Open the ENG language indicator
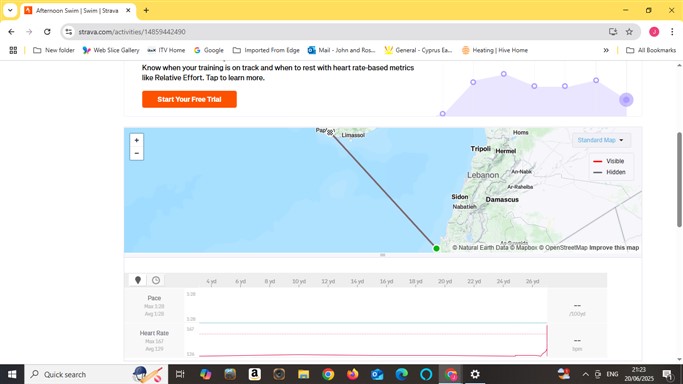The width and height of the screenshot is (683, 384). (612, 374)
